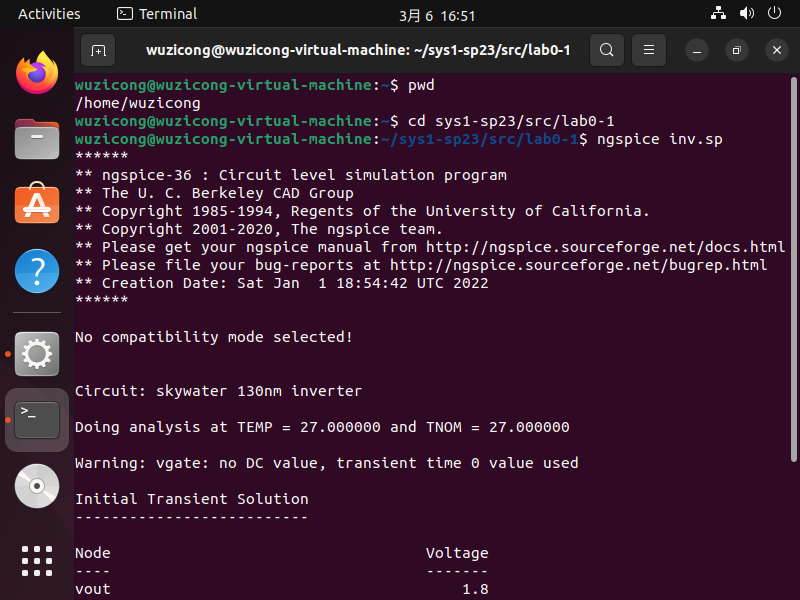Open the Help app from the dock

(36, 271)
